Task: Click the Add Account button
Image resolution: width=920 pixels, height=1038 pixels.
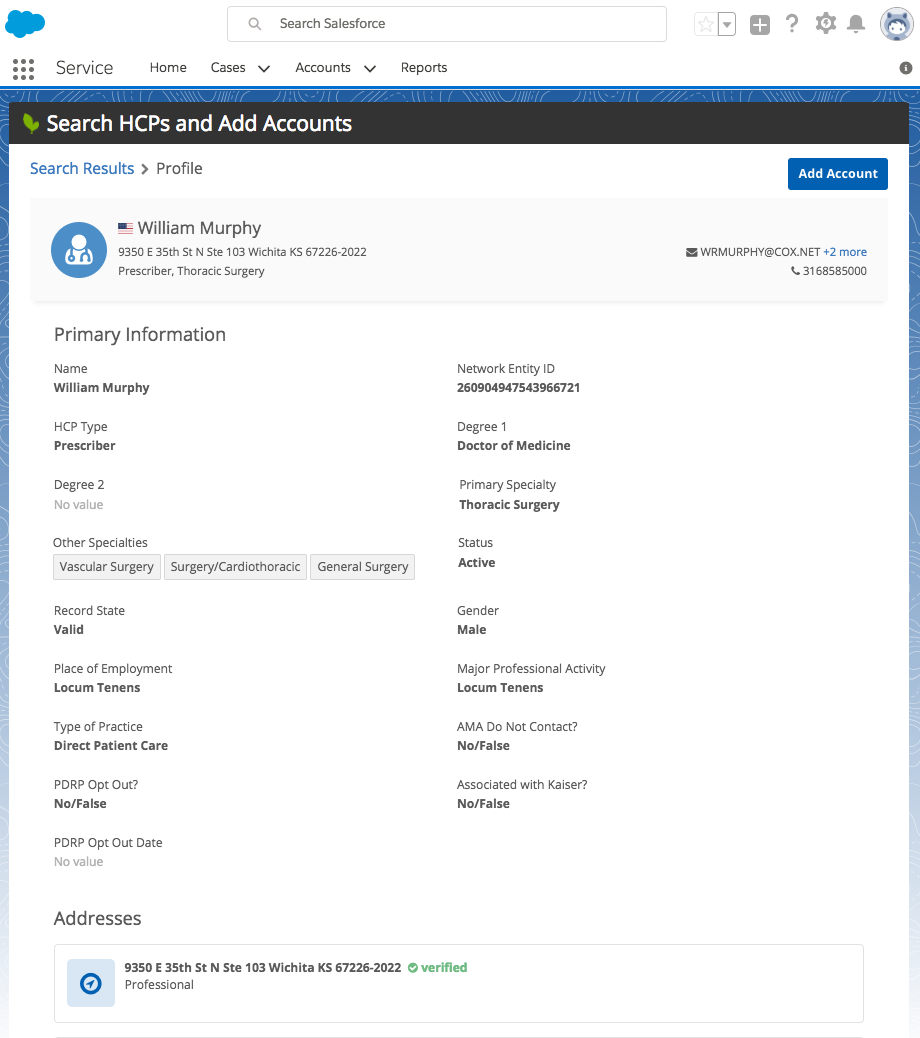Action: (837, 173)
